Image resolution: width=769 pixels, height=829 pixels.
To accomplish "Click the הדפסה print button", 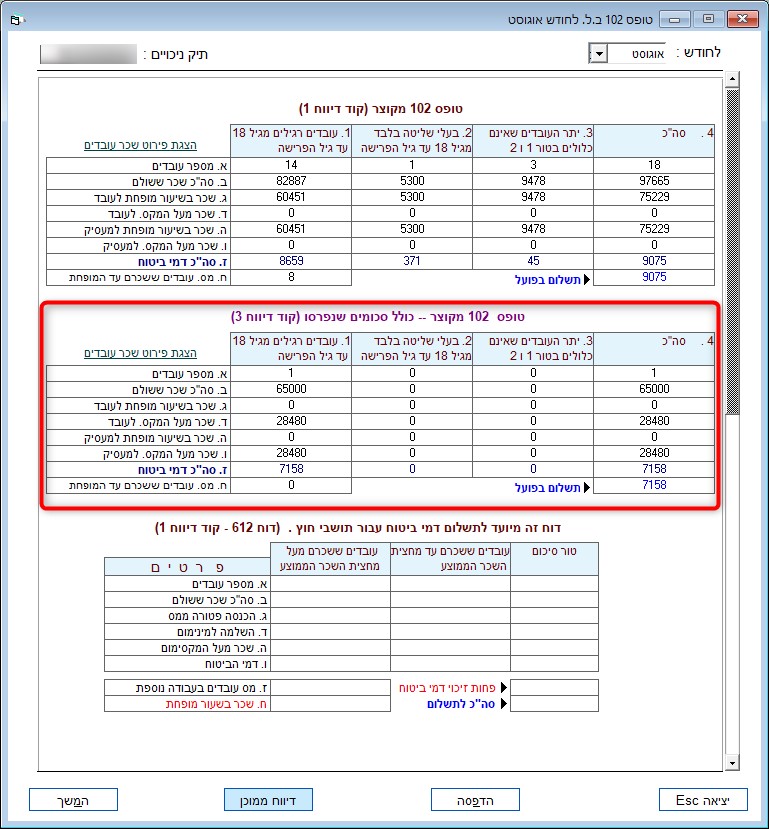I will coord(475,799).
